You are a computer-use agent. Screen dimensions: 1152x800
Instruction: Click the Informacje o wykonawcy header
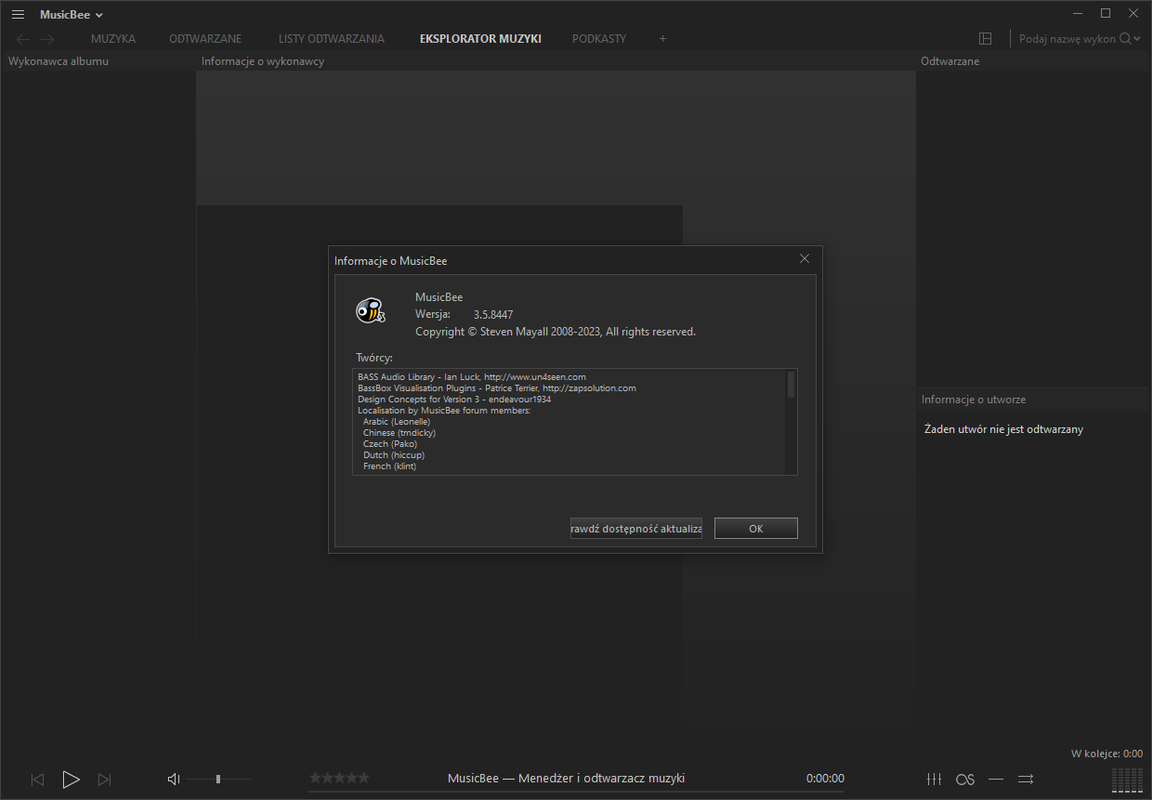click(x=263, y=61)
